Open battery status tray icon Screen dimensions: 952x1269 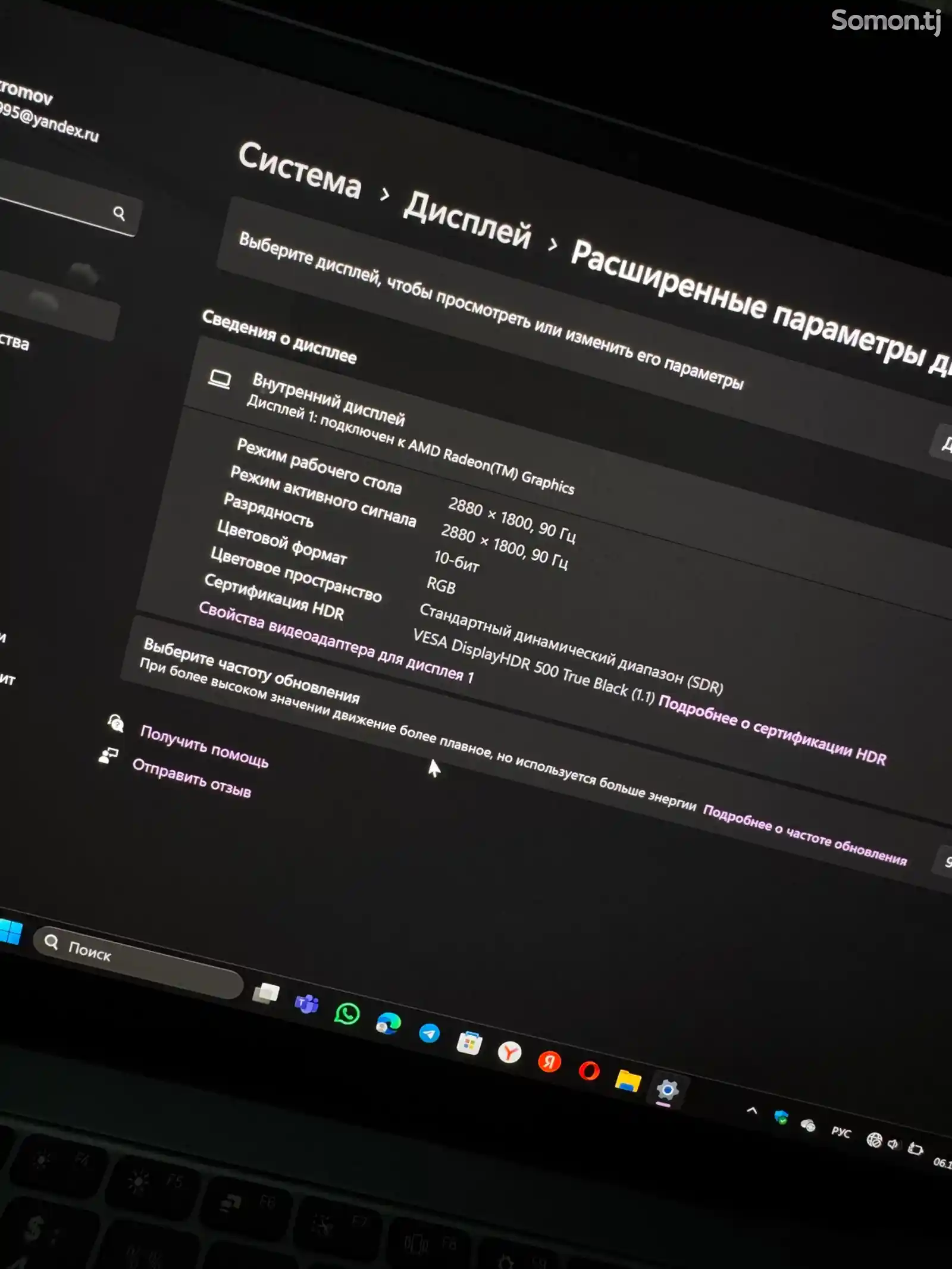point(915,1148)
